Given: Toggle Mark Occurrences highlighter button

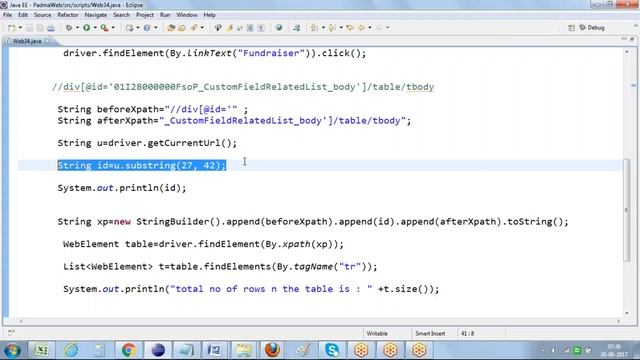Looking at the screenshot, I should tap(229, 28).
